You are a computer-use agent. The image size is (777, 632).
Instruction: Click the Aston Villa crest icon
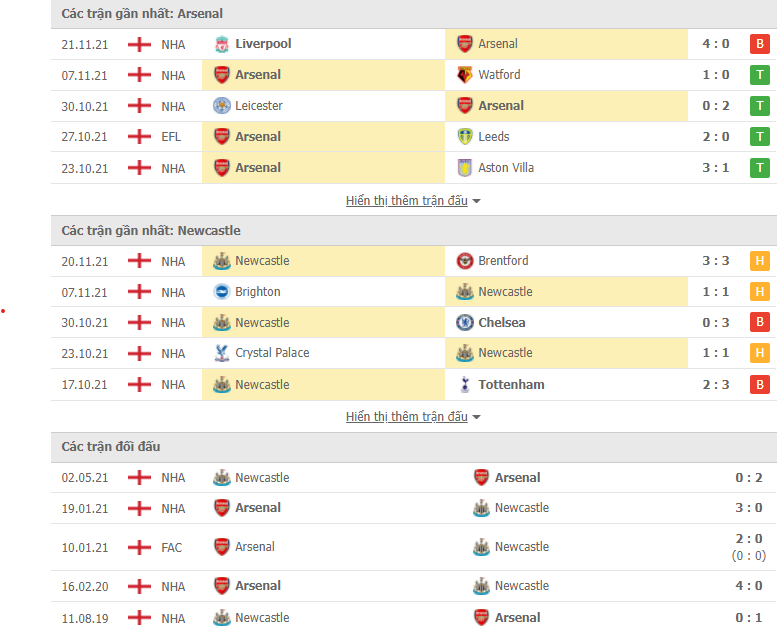pos(465,168)
